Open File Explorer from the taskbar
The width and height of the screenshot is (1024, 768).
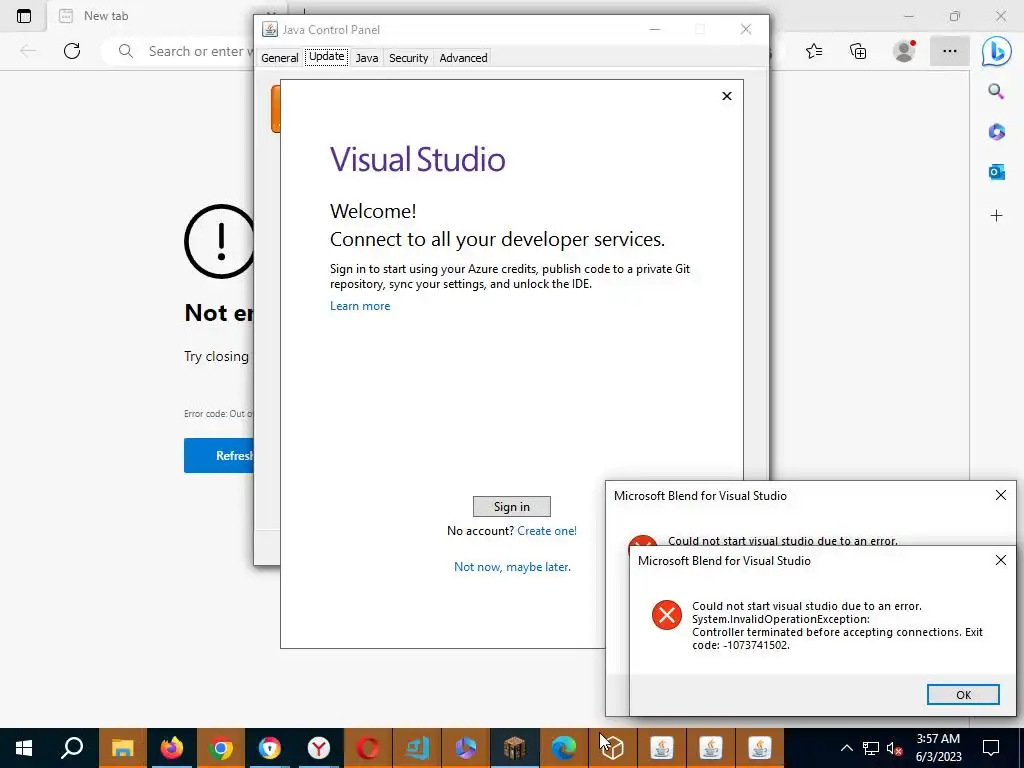pyautogui.click(x=123, y=748)
